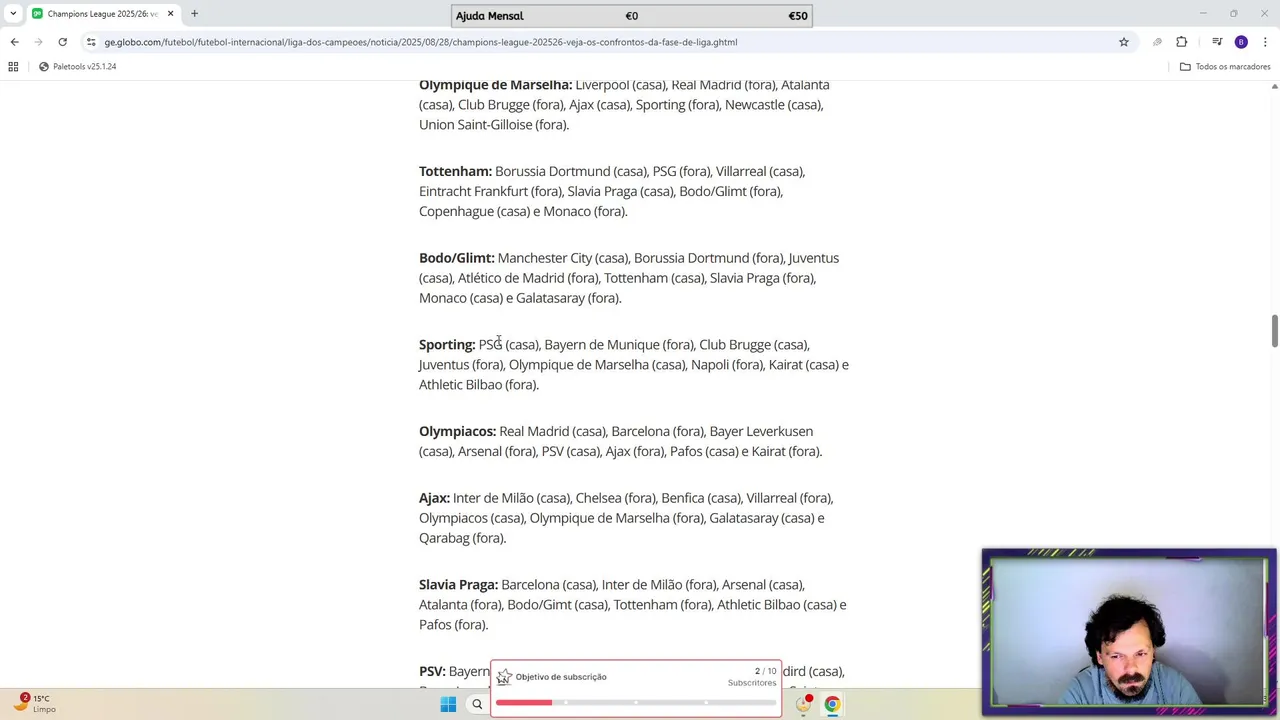Reload the page with the refresh icon
The height and width of the screenshot is (720, 1280).
62,42
